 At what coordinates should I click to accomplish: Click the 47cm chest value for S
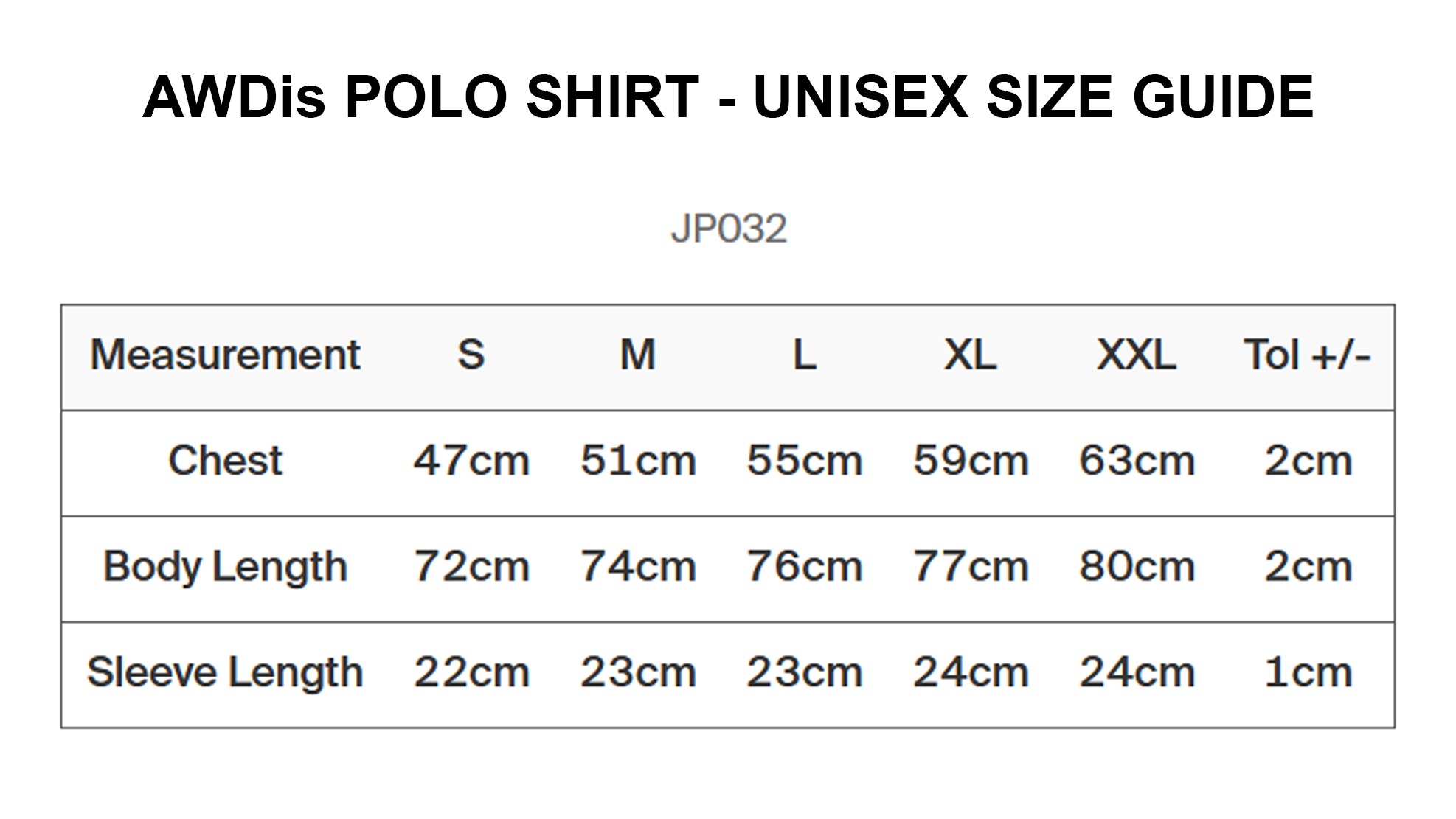tap(471, 461)
